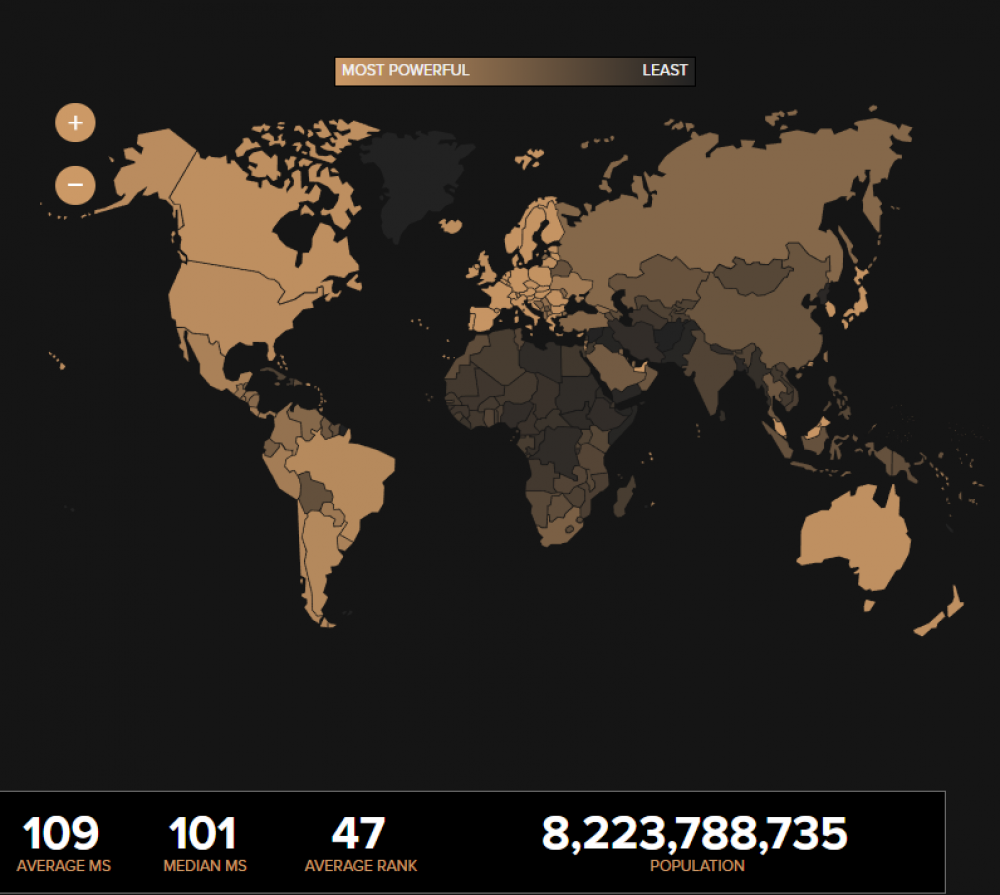Select Australia on the map

pyautogui.click(x=855, y=540)
